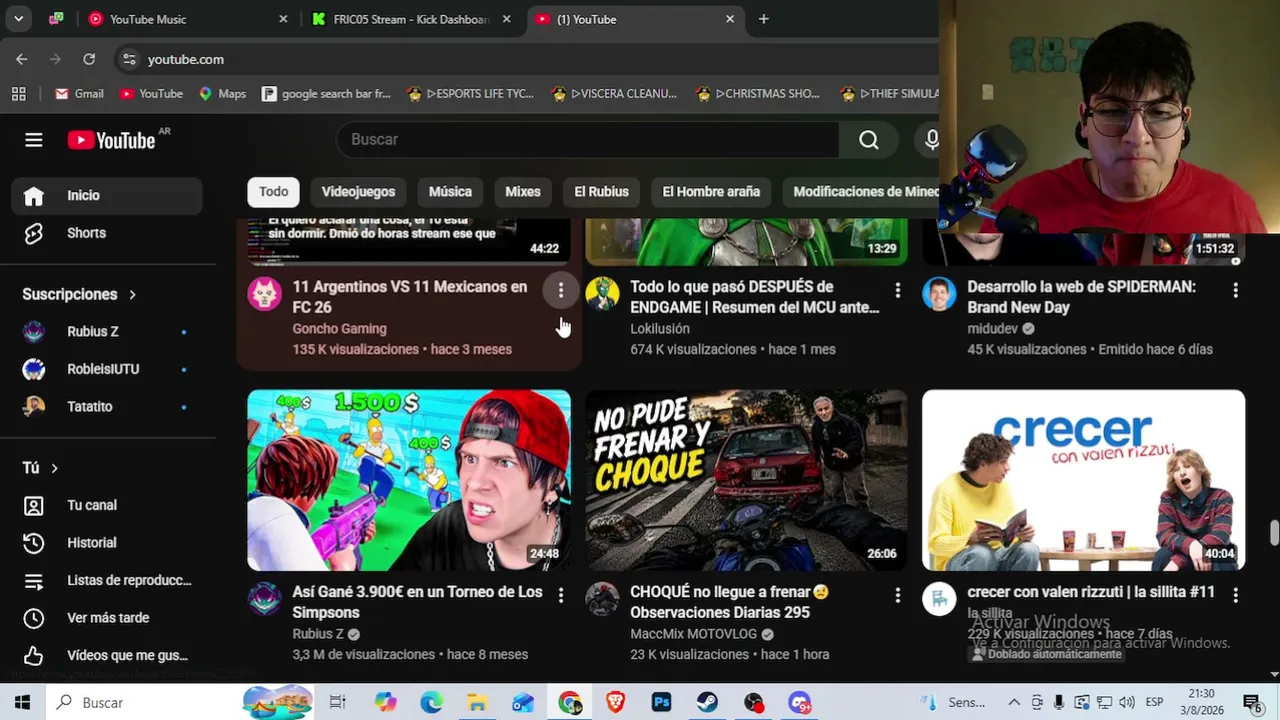
Task: Open Listas de reproducción in sidebar
Action: [x=107, y=580]
